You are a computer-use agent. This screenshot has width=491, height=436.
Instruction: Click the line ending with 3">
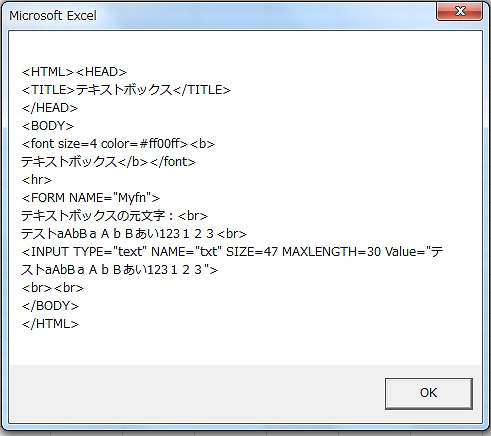click(x=119, y=270)
